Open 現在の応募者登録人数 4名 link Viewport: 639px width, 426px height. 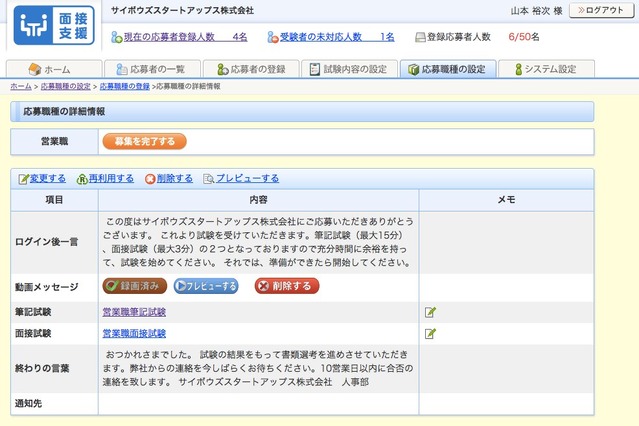tap(185, 37)
